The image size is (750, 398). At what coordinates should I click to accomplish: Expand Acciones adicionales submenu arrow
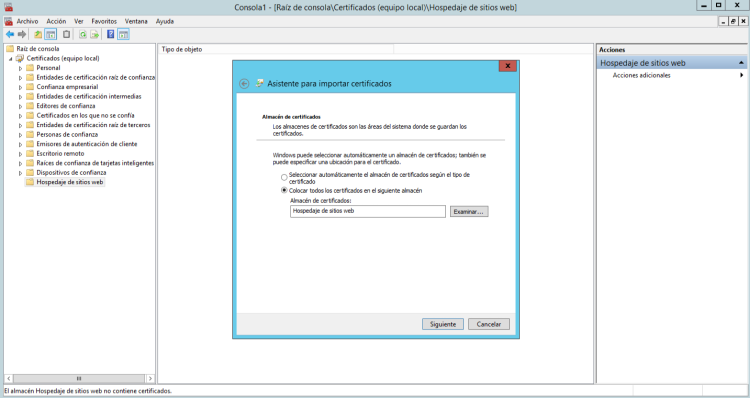click(741, 76)
